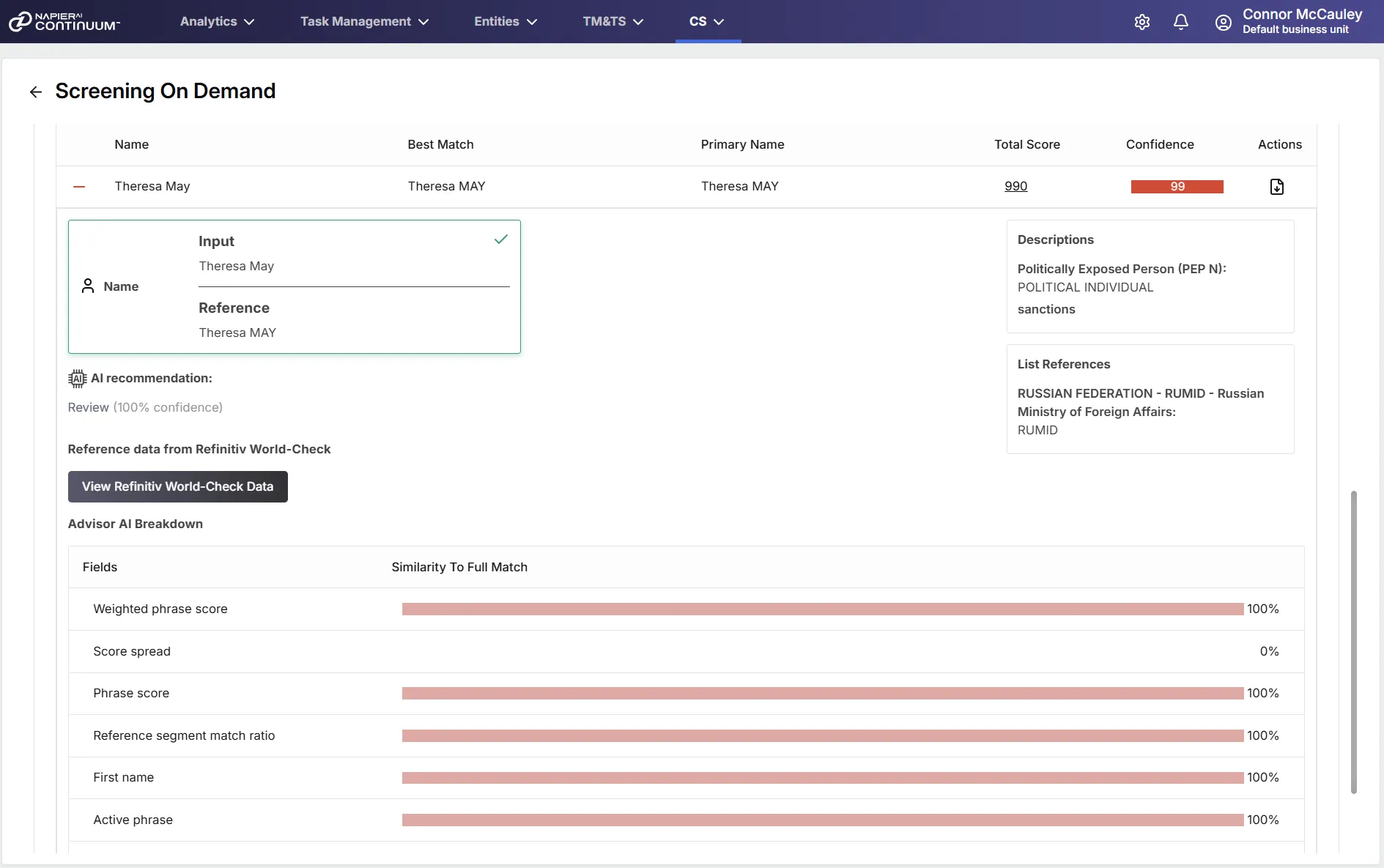Open the settings gear icon
The height and width of the screenshot is (868, 1384).
click(x=1141, y=22)
